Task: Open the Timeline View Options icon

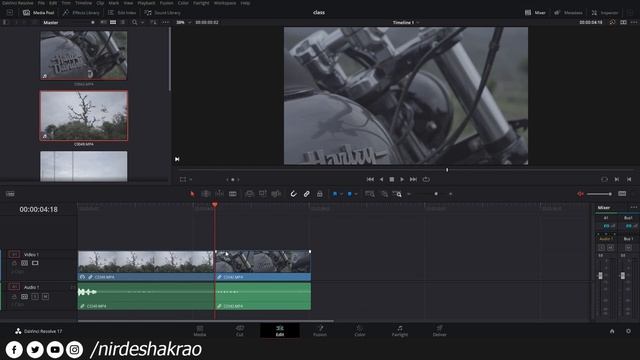Action: coord(10,194)
